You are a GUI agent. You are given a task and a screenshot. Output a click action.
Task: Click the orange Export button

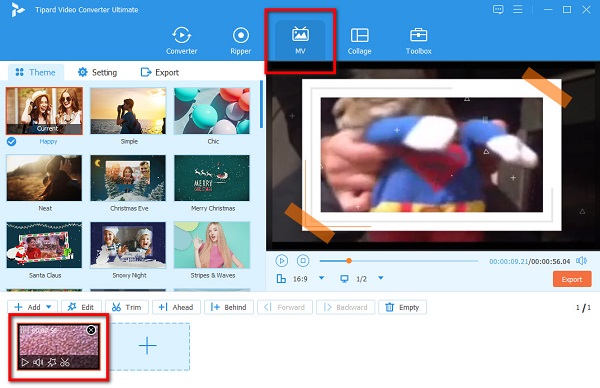coord(572,279)
